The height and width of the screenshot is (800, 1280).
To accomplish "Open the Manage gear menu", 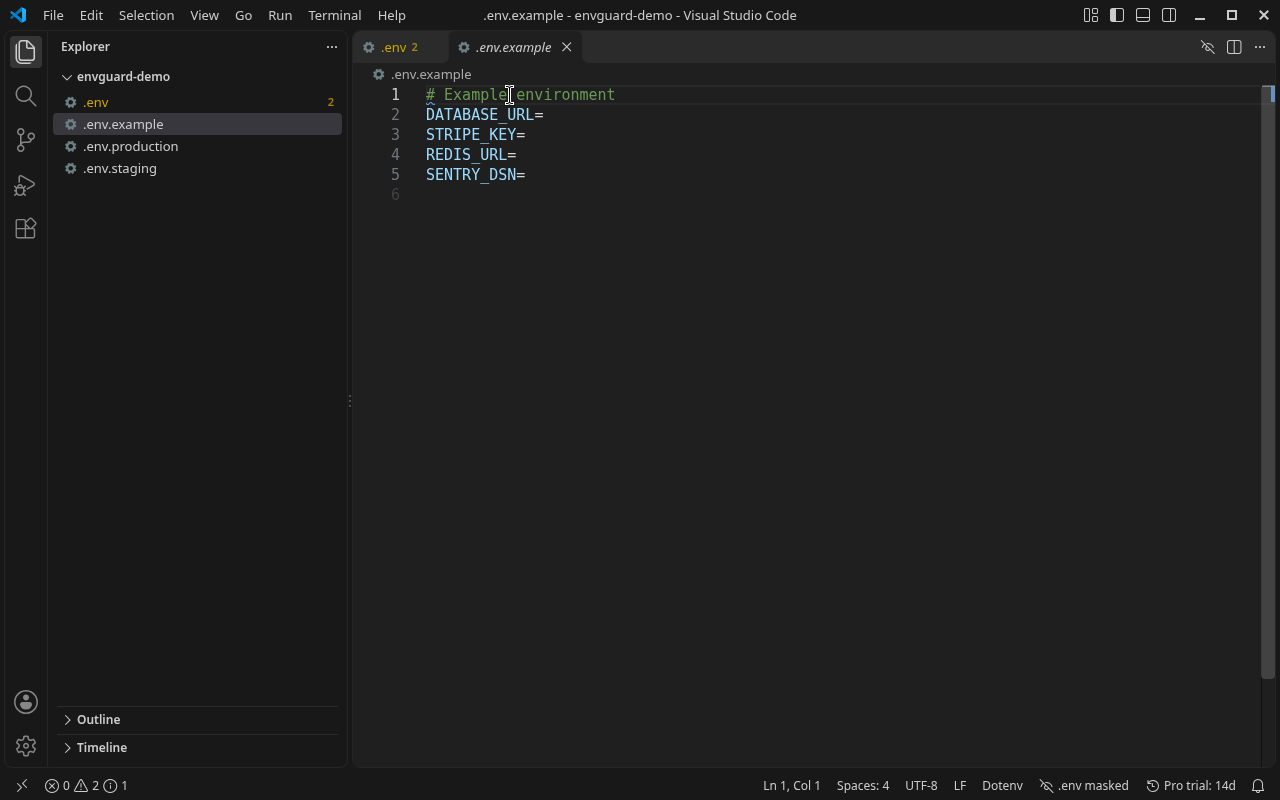I will (x=26, y=746).
